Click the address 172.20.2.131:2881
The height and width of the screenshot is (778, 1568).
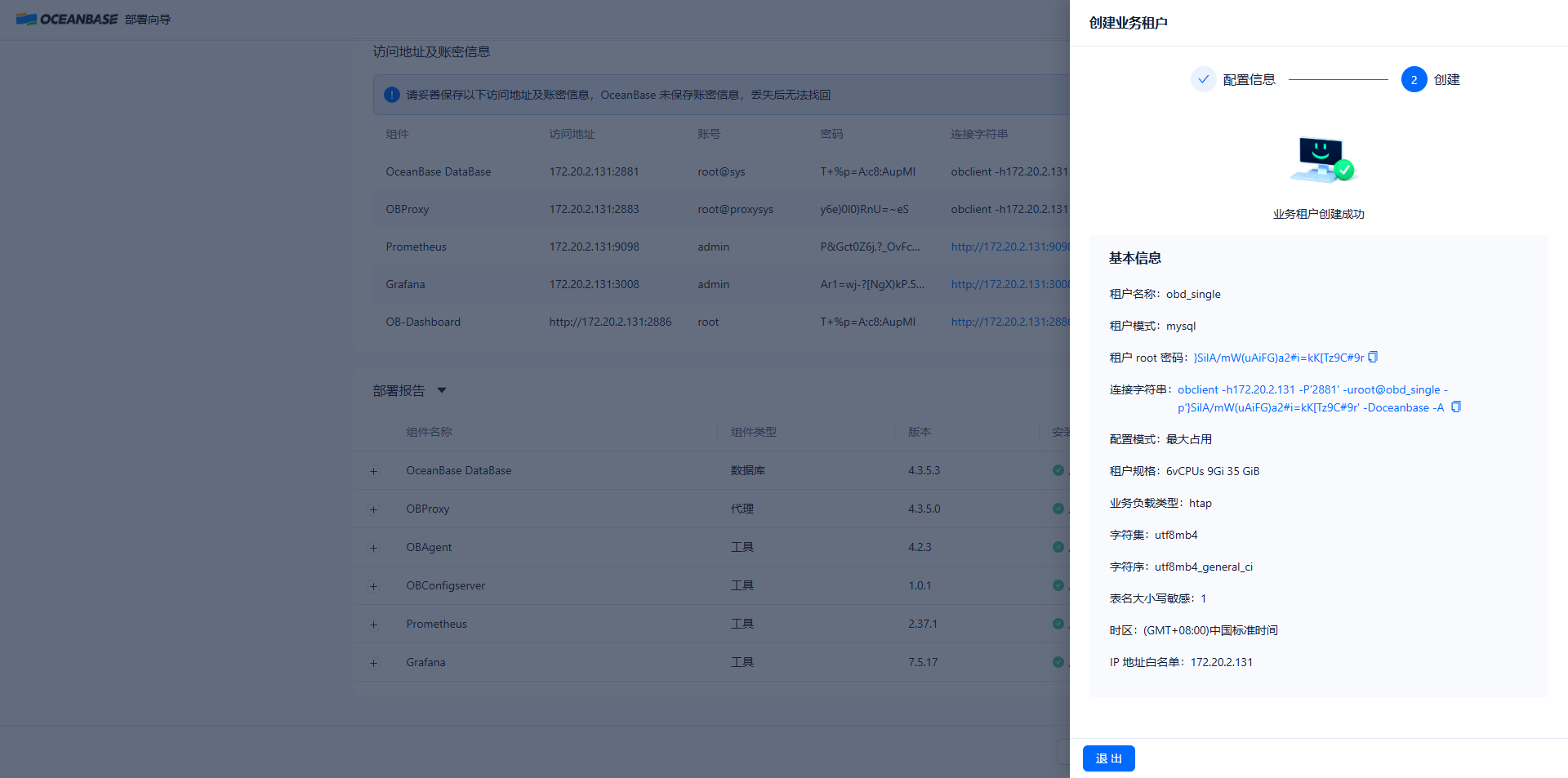(x=594, y=171)
